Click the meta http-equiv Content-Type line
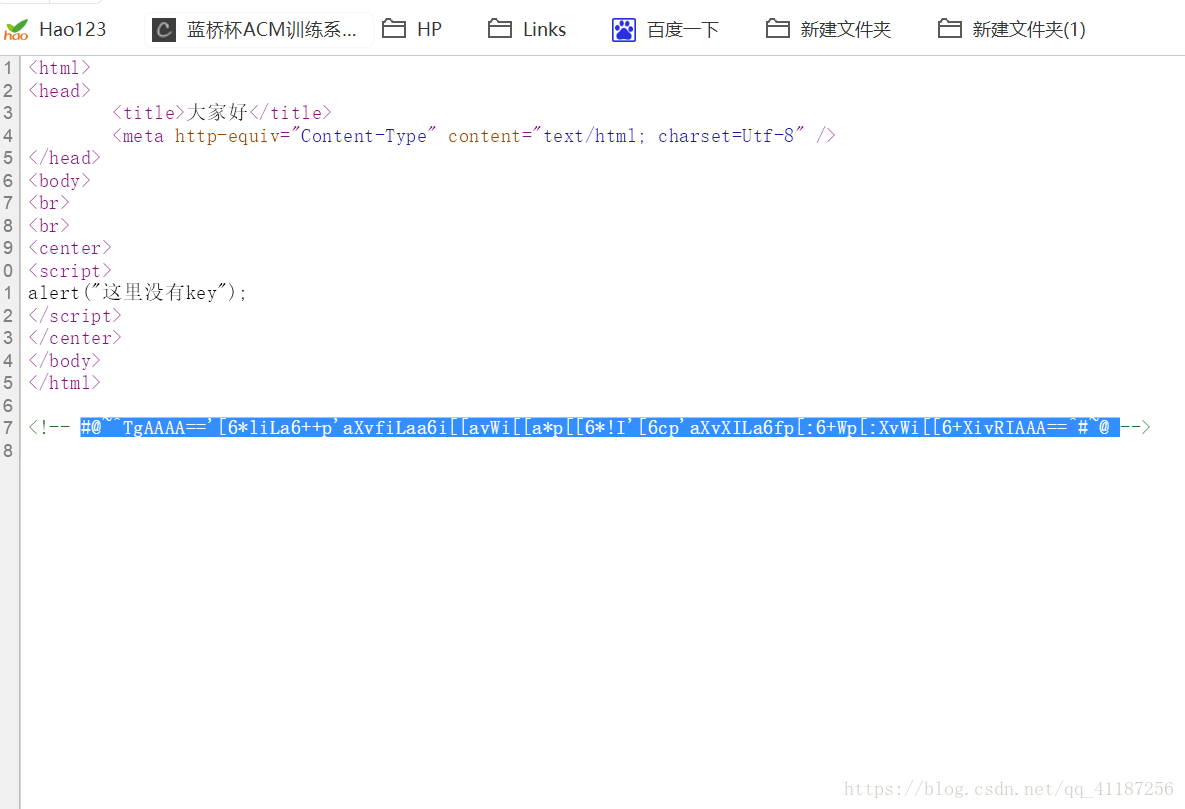The height and width of the screenshot is (809, 1185). pyautogui.click(x=474, y=136)
